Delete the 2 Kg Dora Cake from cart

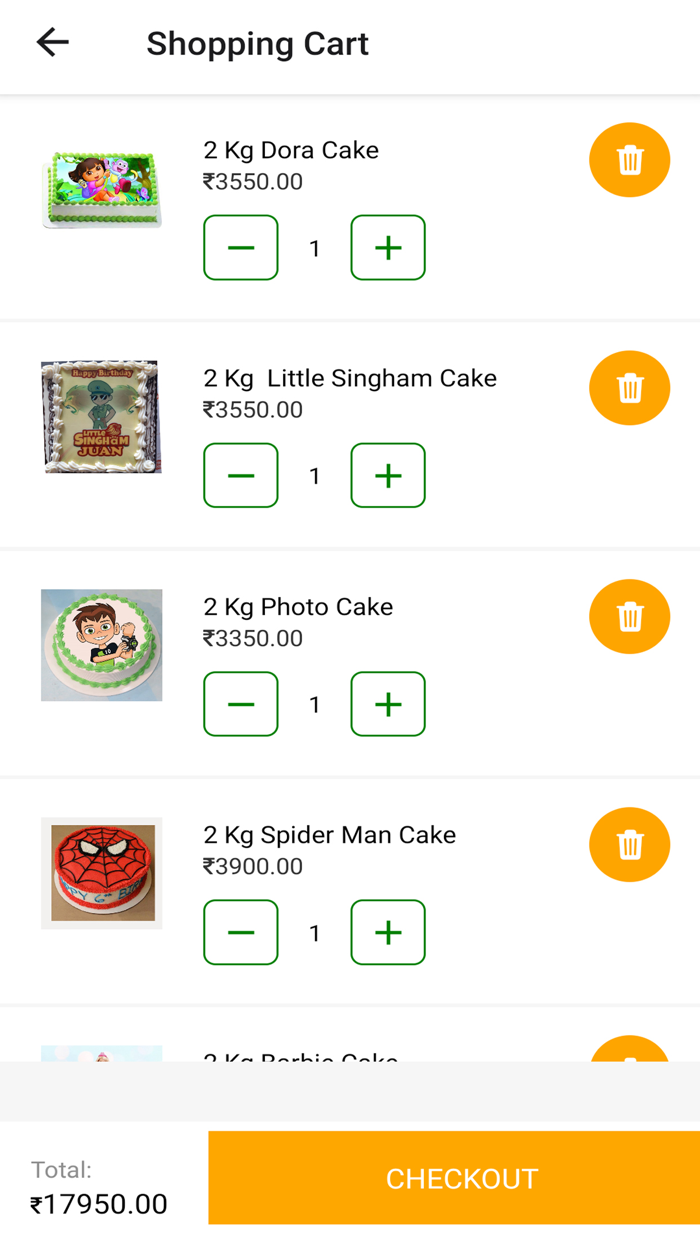(629, 160)
